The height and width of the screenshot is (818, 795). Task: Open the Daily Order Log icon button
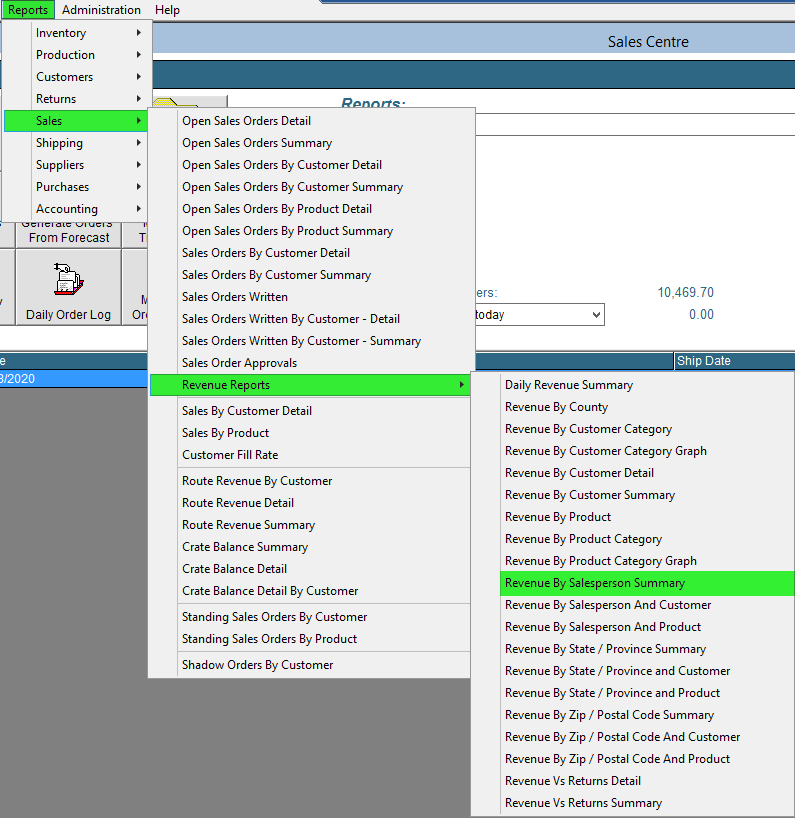click(68, 287)
